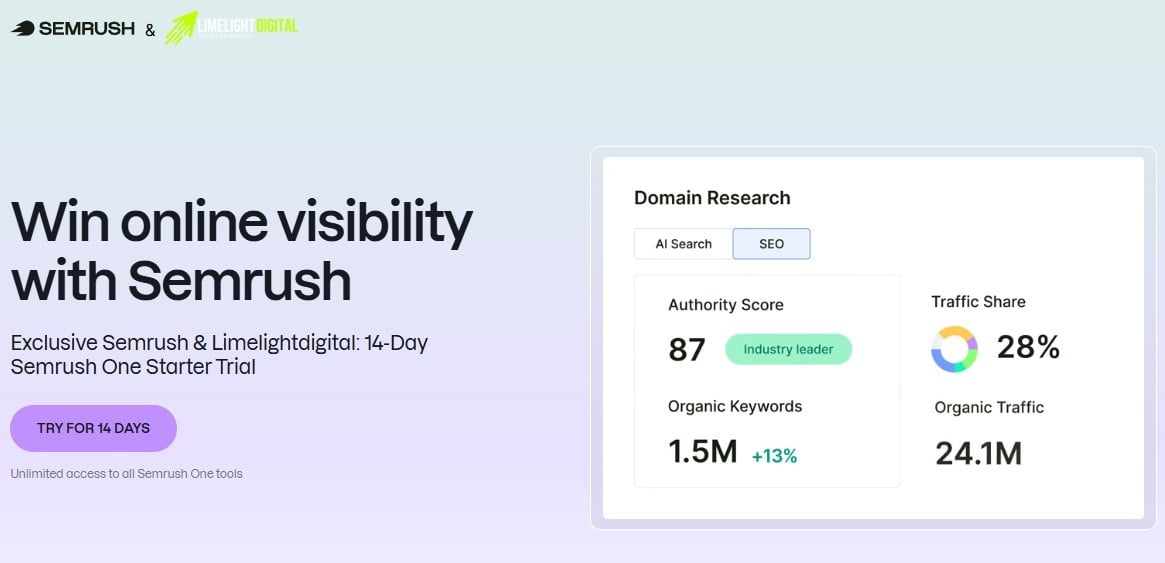Click the Domain Research heading
Viewport: 1165px width, 563px height.
pos(712,198)
